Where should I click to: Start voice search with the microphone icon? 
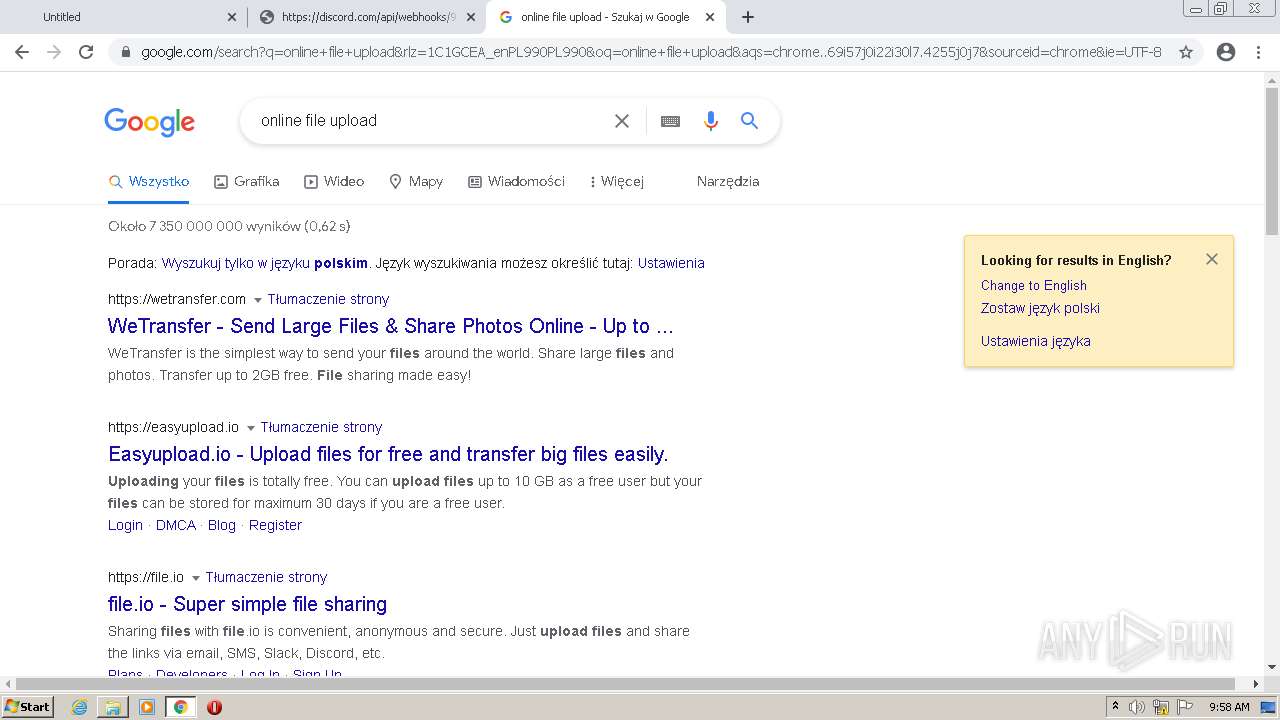click(711, 121)
